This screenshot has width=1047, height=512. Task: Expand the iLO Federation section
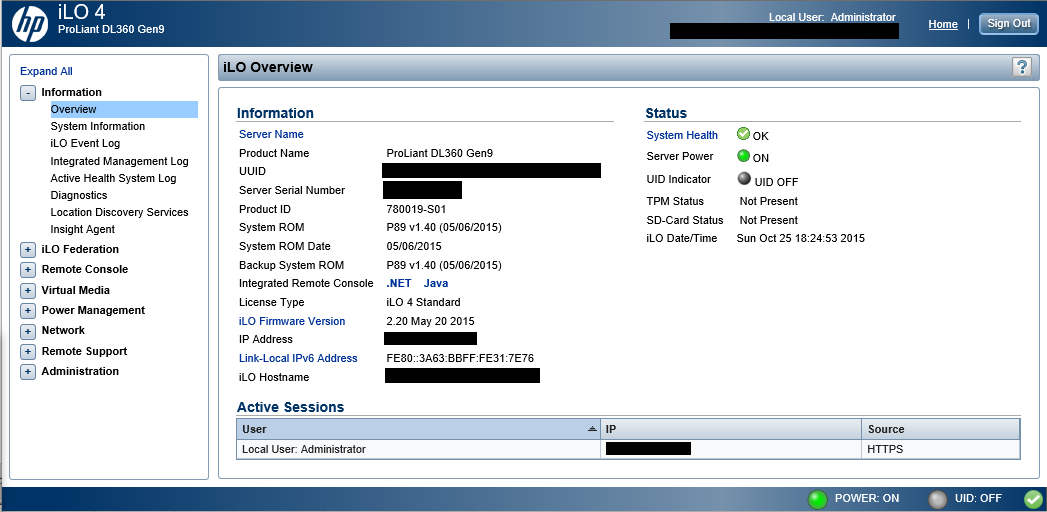pyautogui.click(x=27, y=250)
